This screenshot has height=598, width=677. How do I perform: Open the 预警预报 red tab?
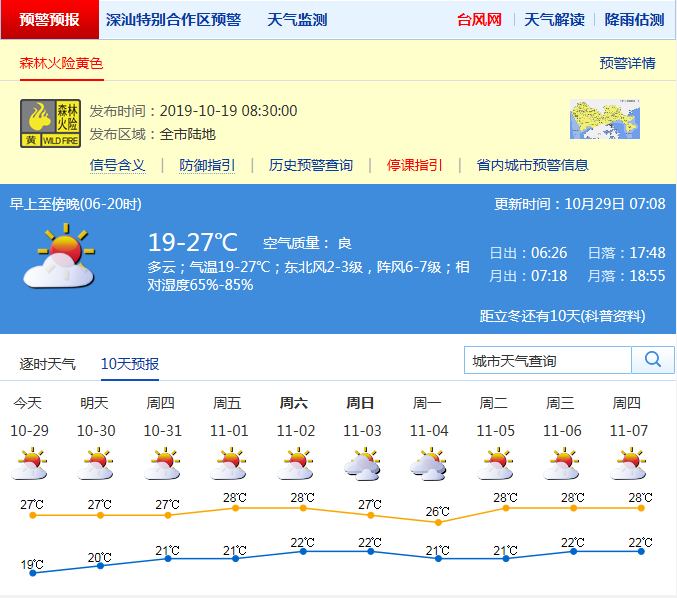50,19
